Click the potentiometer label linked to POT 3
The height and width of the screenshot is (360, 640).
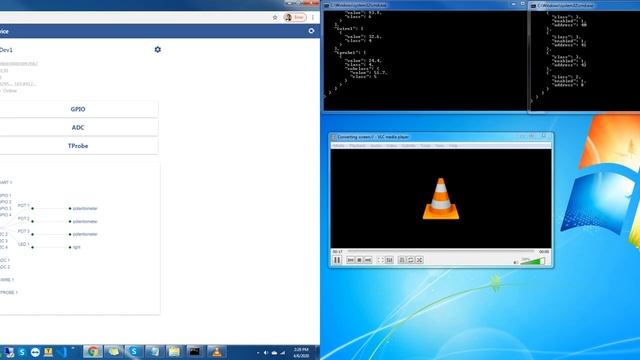pyautogui.click(x=85, y=234)
